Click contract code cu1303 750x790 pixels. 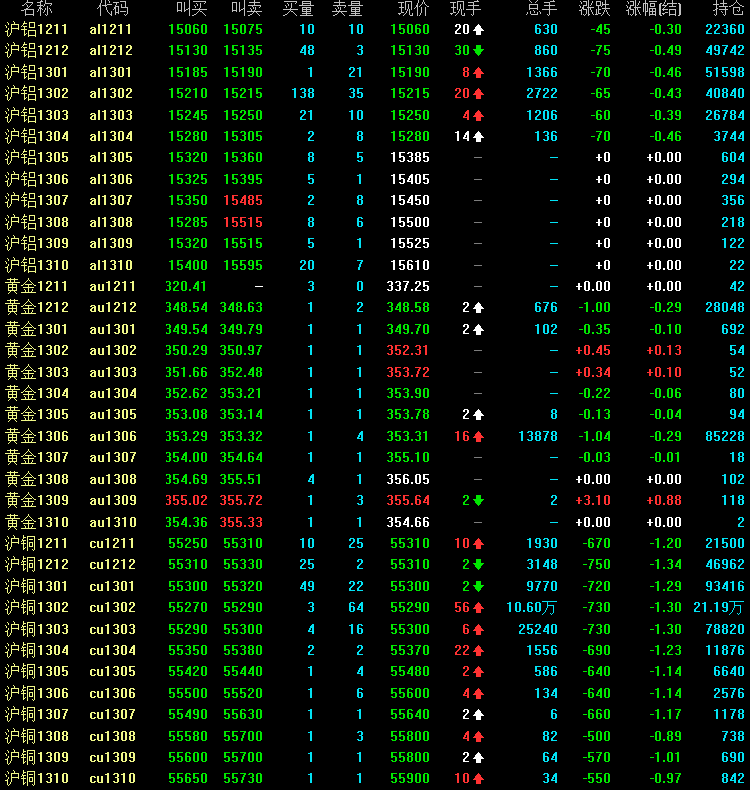coord(110,629)
